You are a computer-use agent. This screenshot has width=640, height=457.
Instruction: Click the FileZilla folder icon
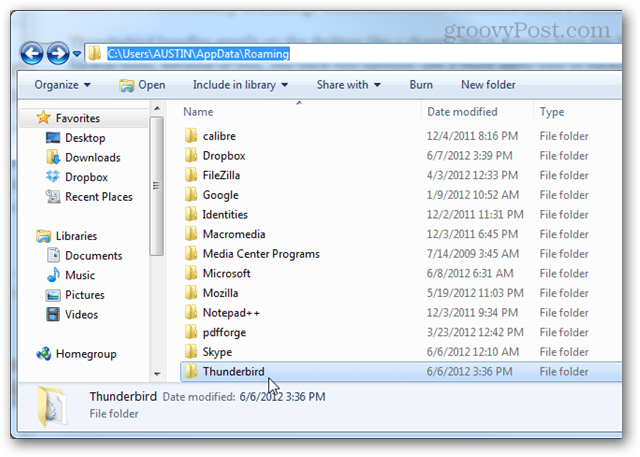pos(191,175)
